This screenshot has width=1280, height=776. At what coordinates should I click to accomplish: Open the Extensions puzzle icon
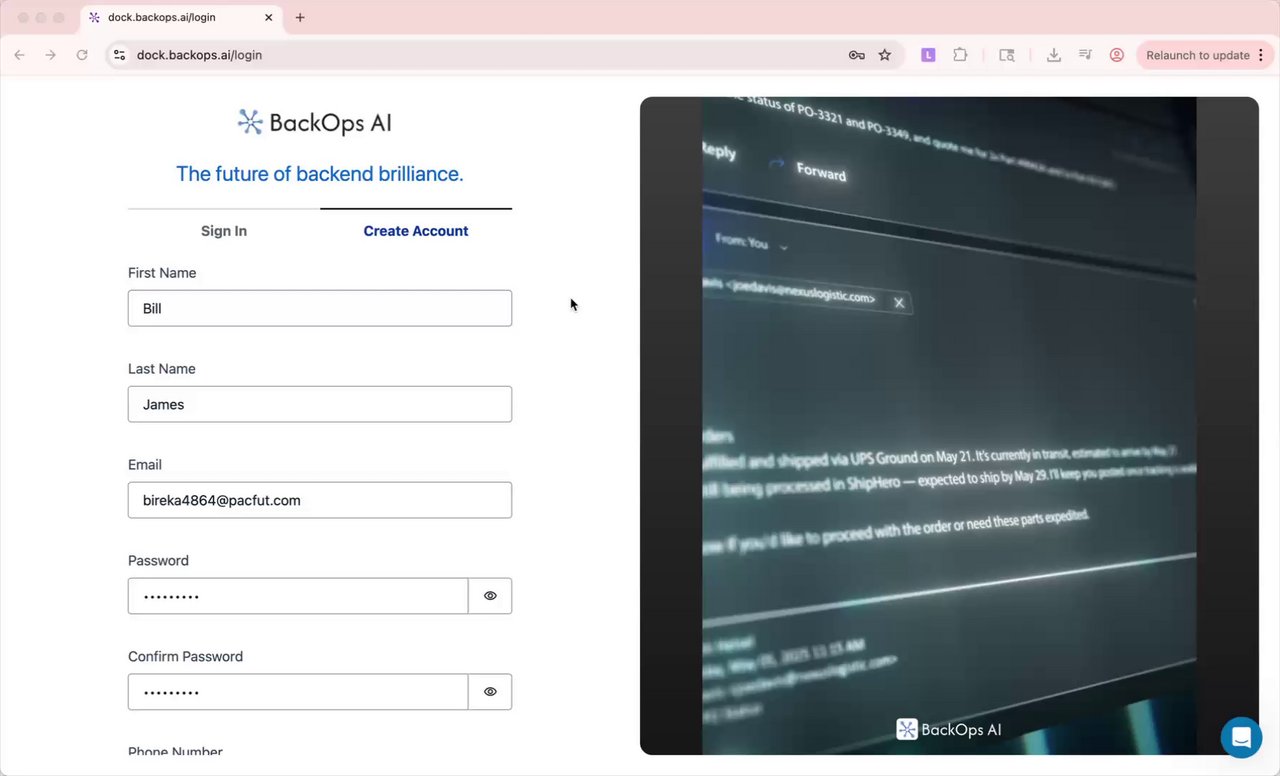[960, 55]
